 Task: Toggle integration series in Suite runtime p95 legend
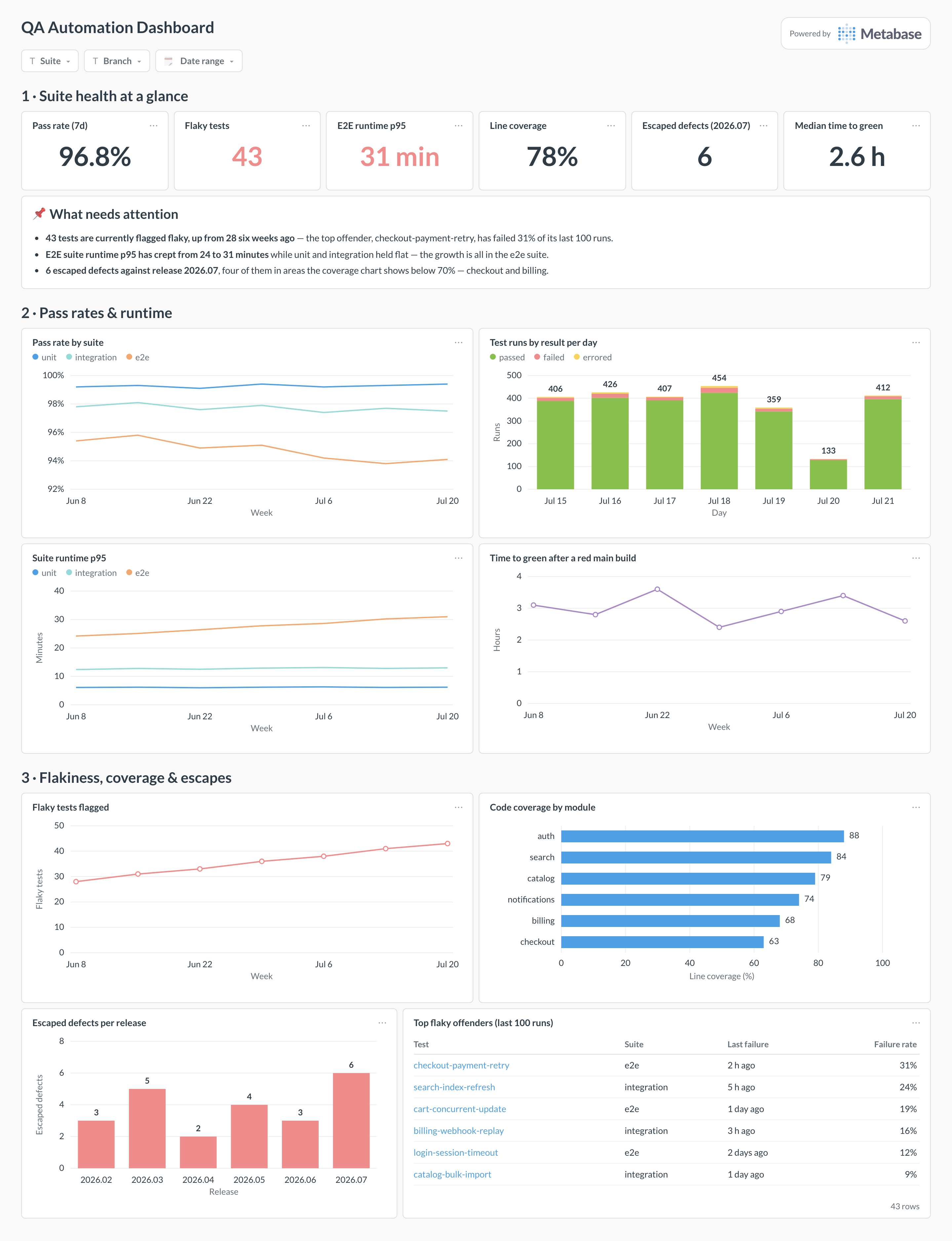coord(91,573)
